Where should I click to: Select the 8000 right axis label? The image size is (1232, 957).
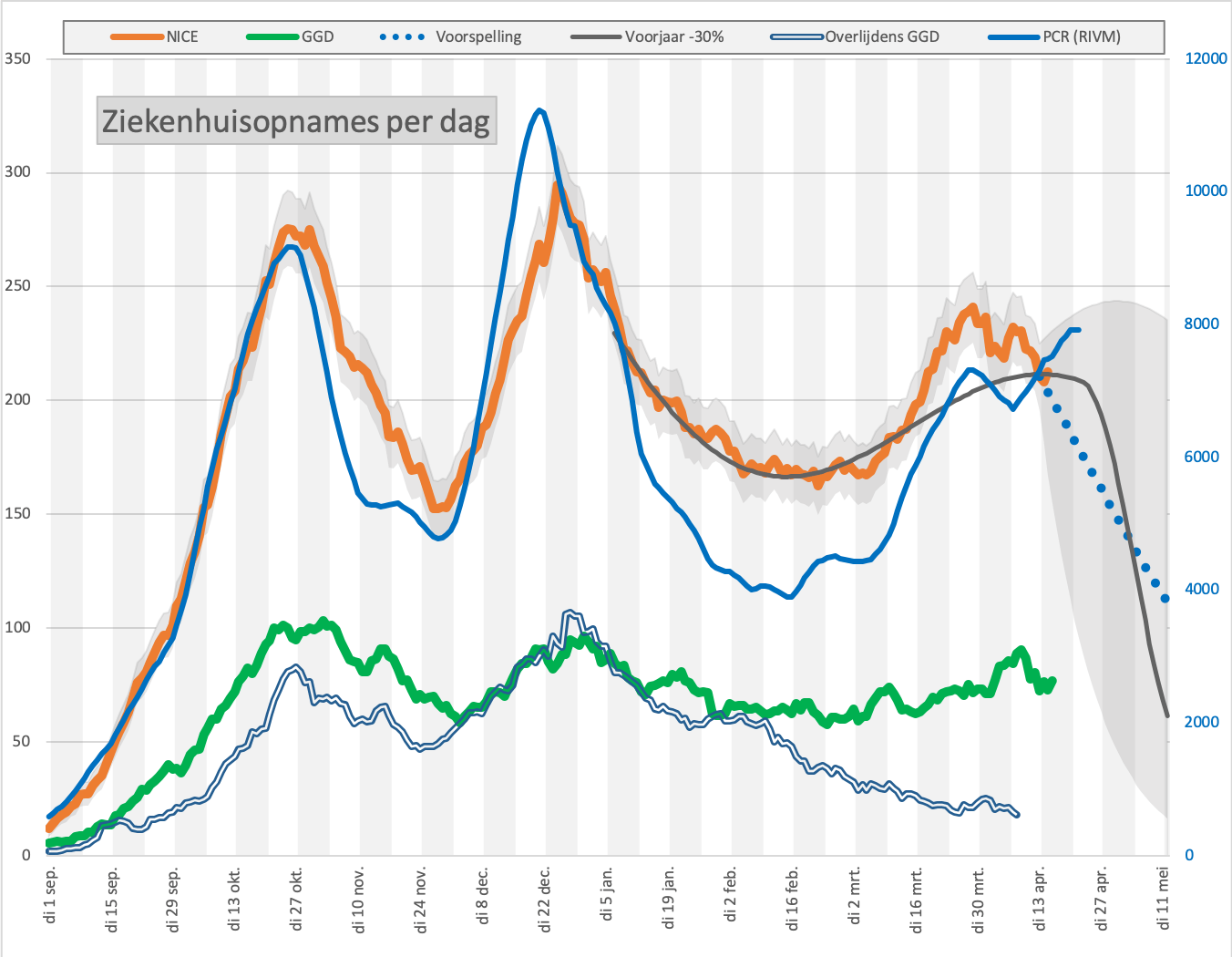[1202, 324]
